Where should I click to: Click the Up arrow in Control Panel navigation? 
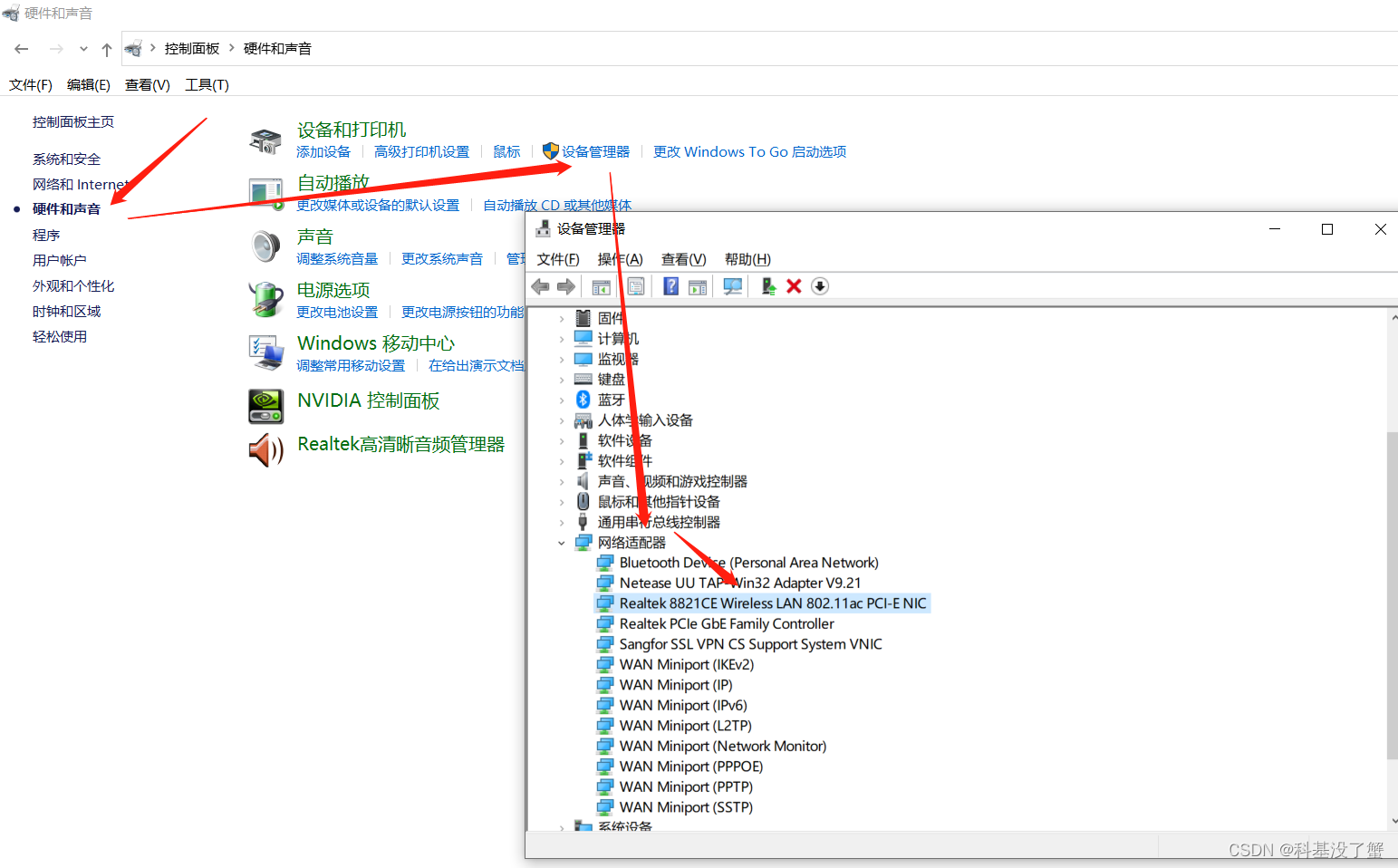pyautogui.click(x=107, y=49)
